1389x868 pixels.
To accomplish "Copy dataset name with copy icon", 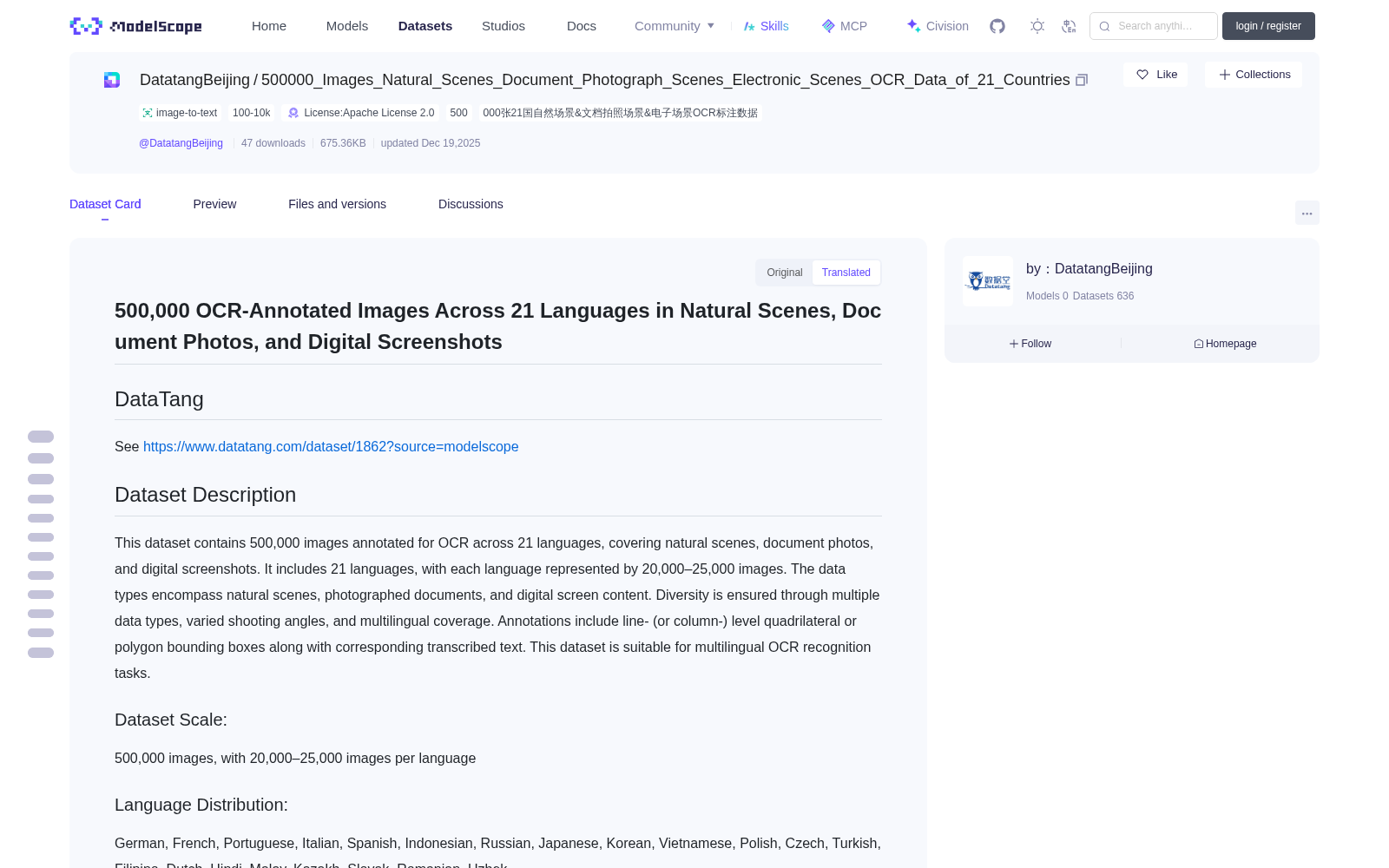I will pyautogui.click(x=1082, y=80).
